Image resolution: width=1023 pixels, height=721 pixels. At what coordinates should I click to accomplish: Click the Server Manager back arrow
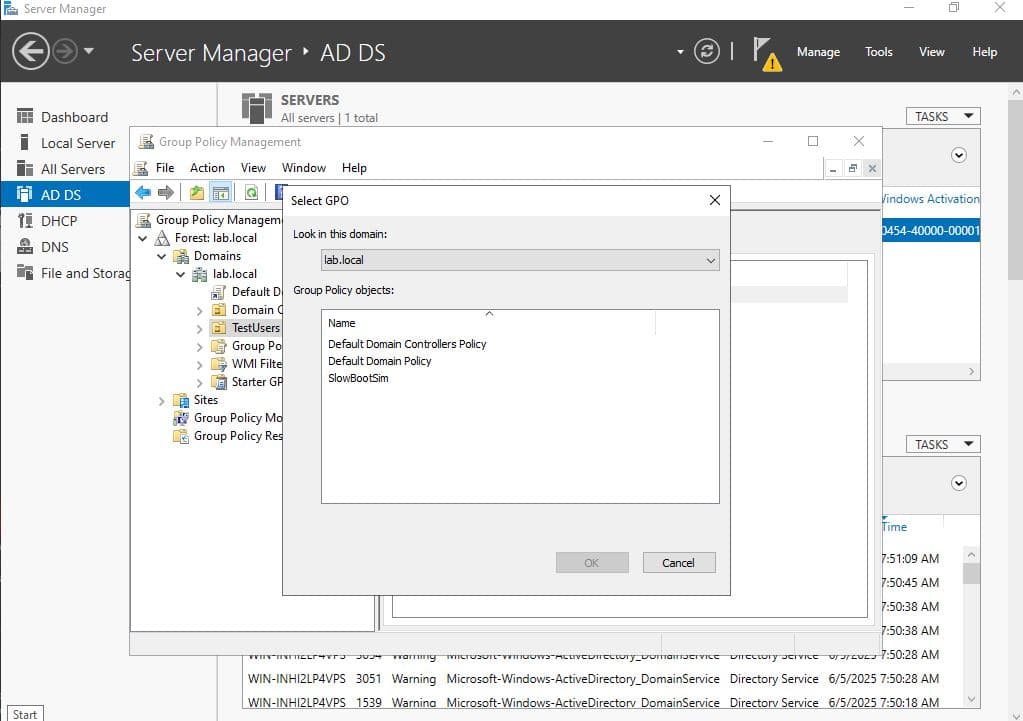(31, 52)
